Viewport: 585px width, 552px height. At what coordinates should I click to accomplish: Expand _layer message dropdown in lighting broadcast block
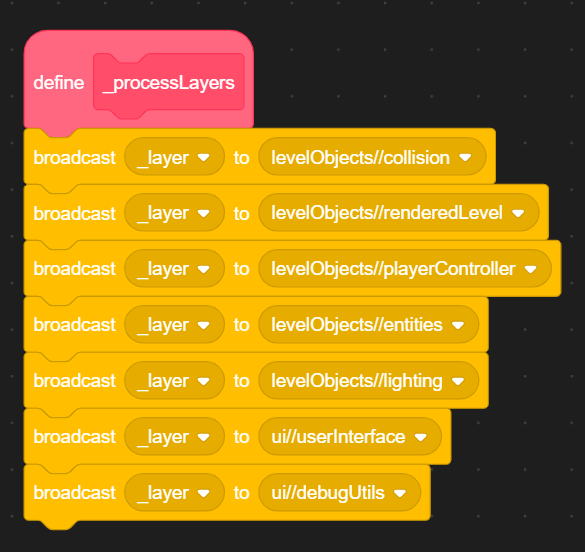(174, 381)
